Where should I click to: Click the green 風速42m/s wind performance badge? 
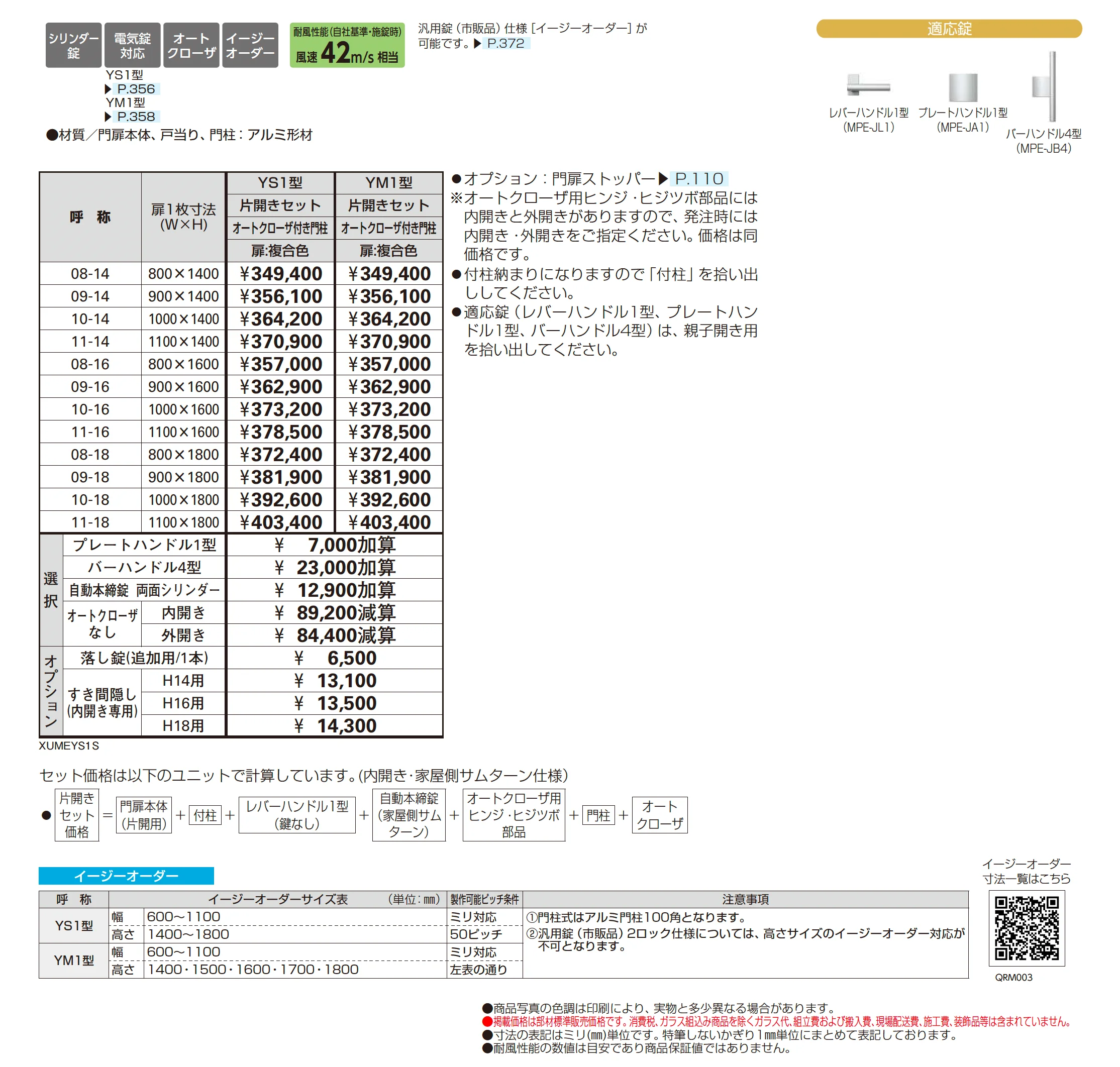(x=347, y=45)
